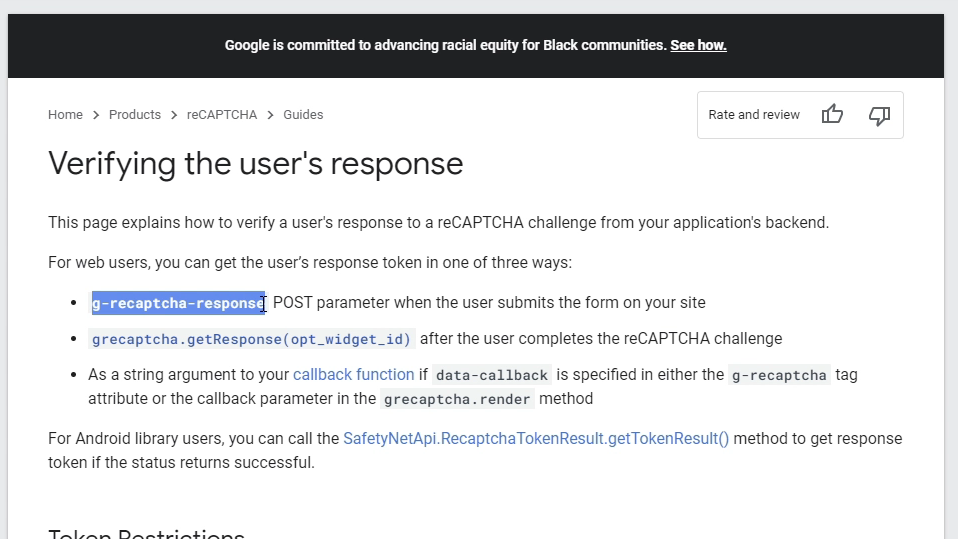Viewport: 958px width, 539px height.
Task: Click the chevron between reCAPTCHA and Guides
Action: tap(270, 115)
